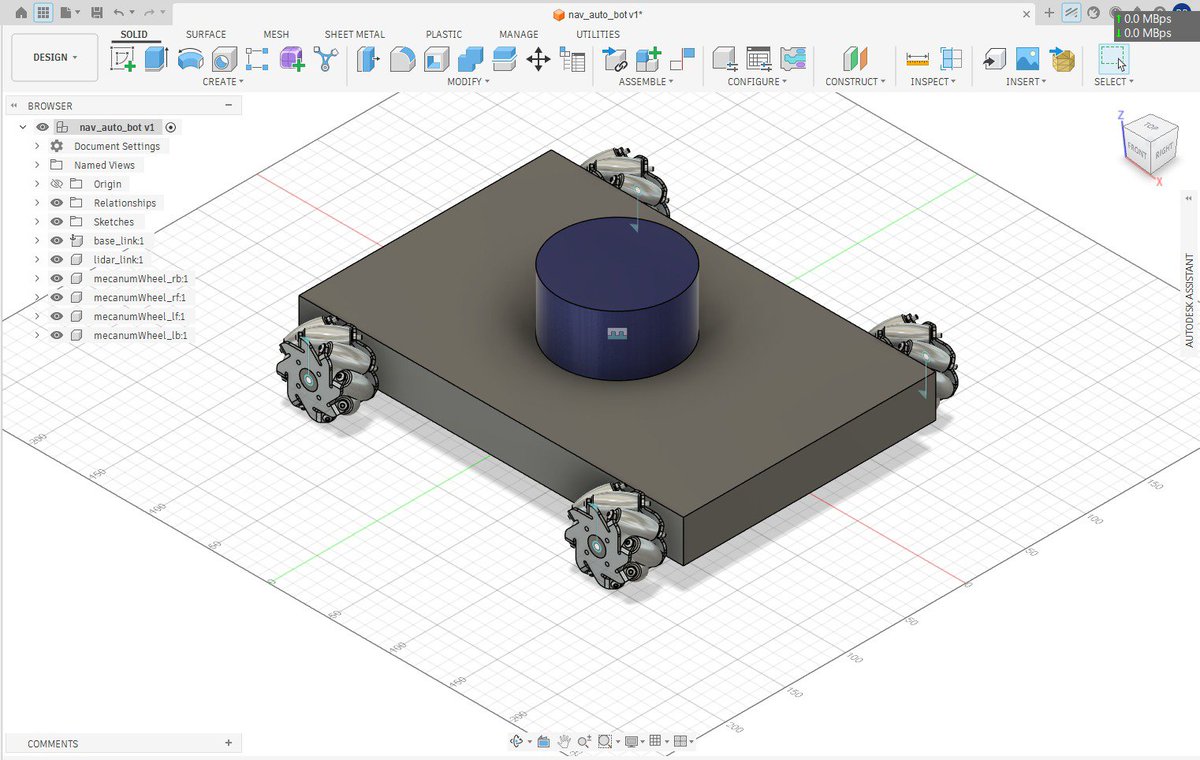Activate the nav_auto_bot v1 radio button
The image size is (1200, 760).
click(x=171, y=127)
